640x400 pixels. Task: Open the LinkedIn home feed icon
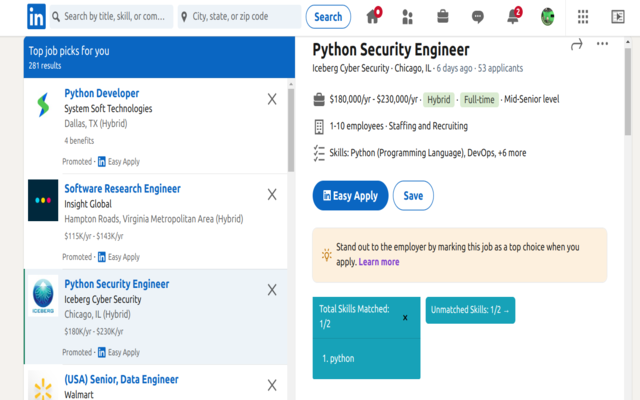tap(373, 16)
